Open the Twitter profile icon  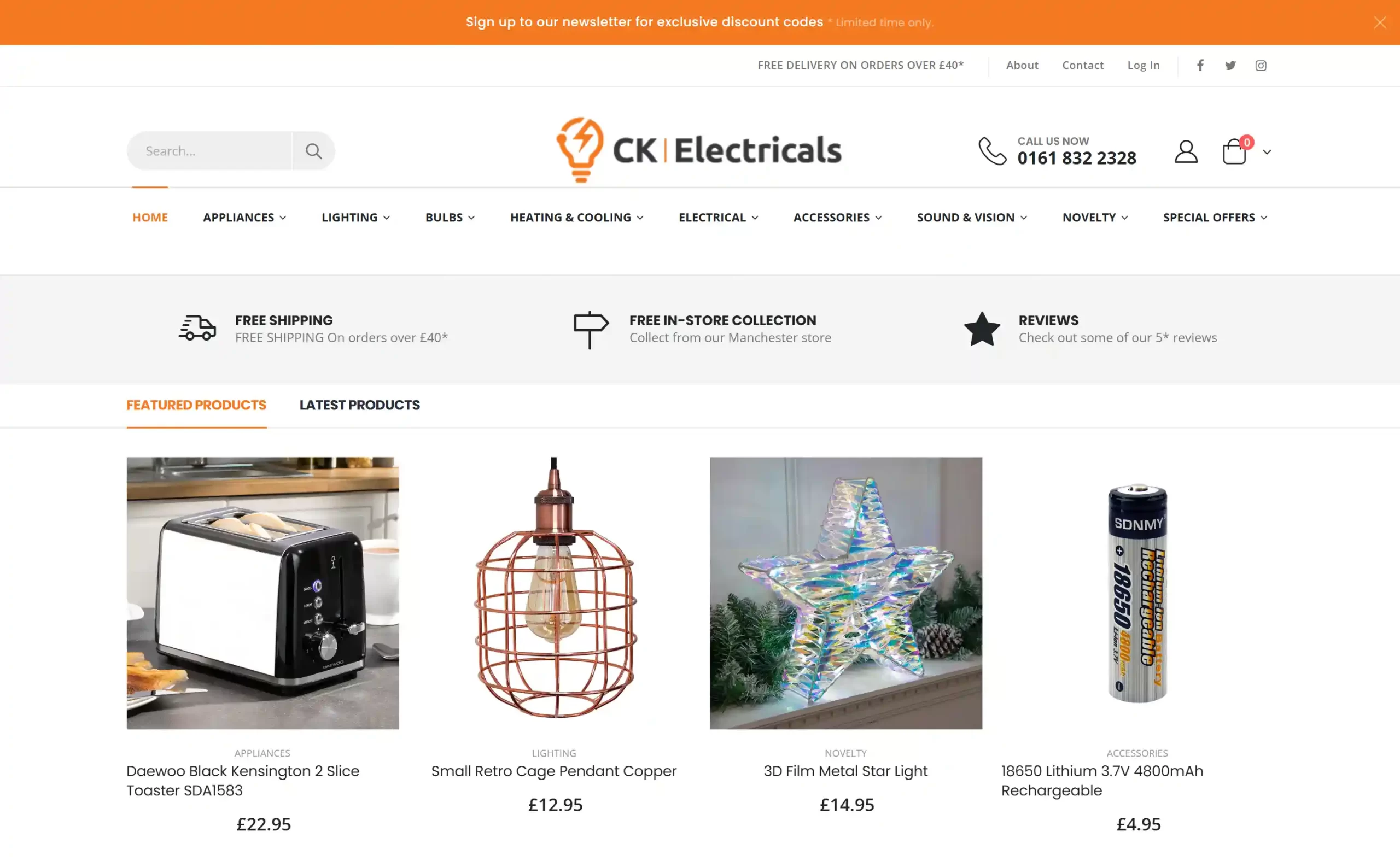1230,66
